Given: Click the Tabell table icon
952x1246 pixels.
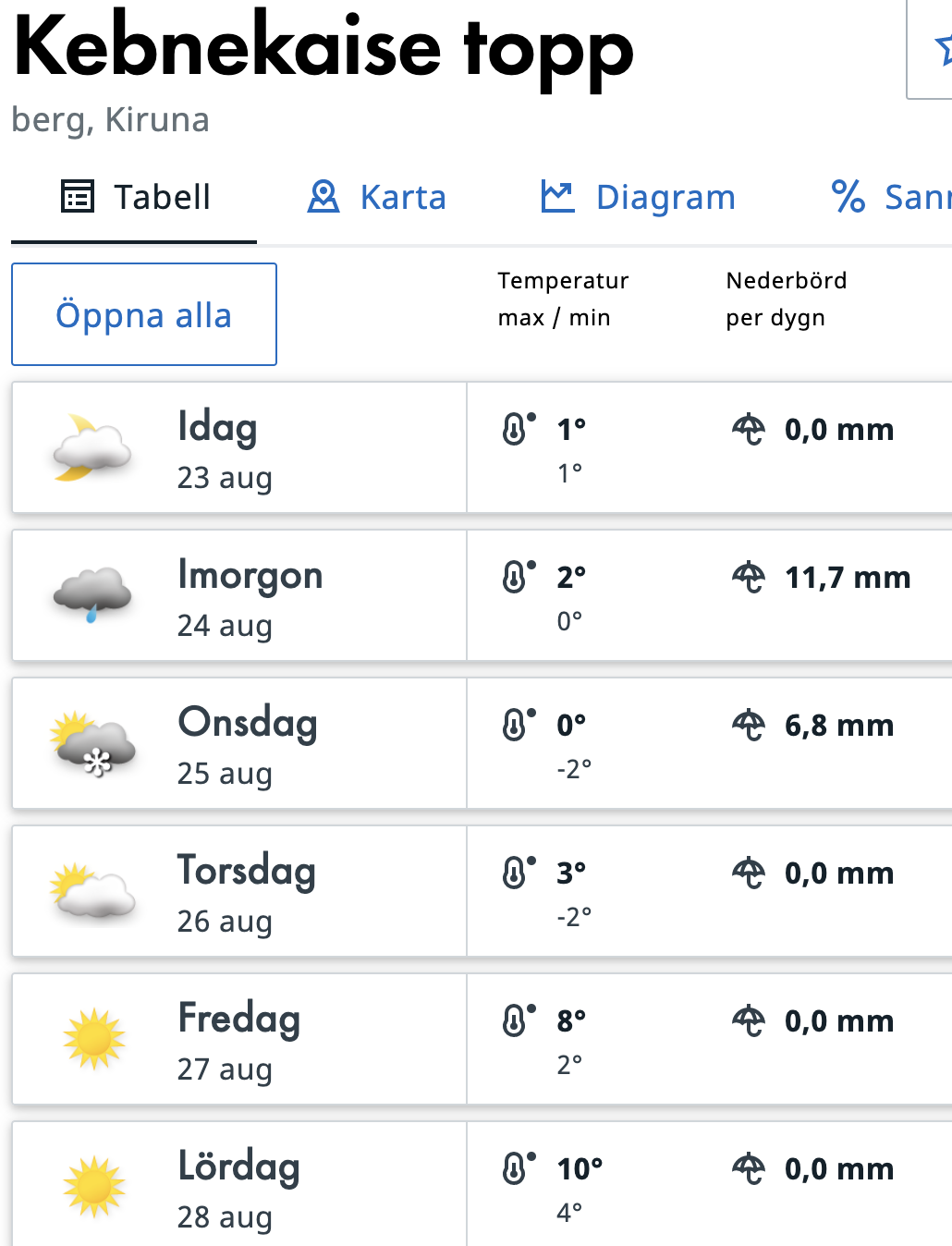Looking at the screenshot, I should click(78, 197).
